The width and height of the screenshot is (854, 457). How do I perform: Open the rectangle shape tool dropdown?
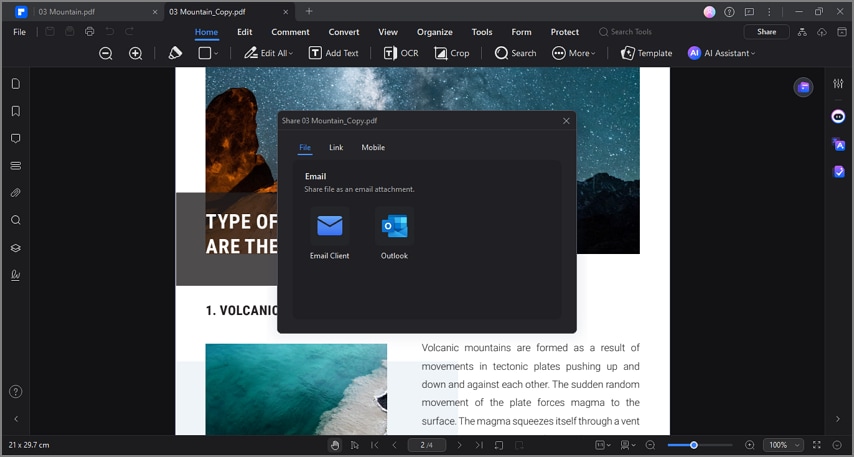(208, 53)
